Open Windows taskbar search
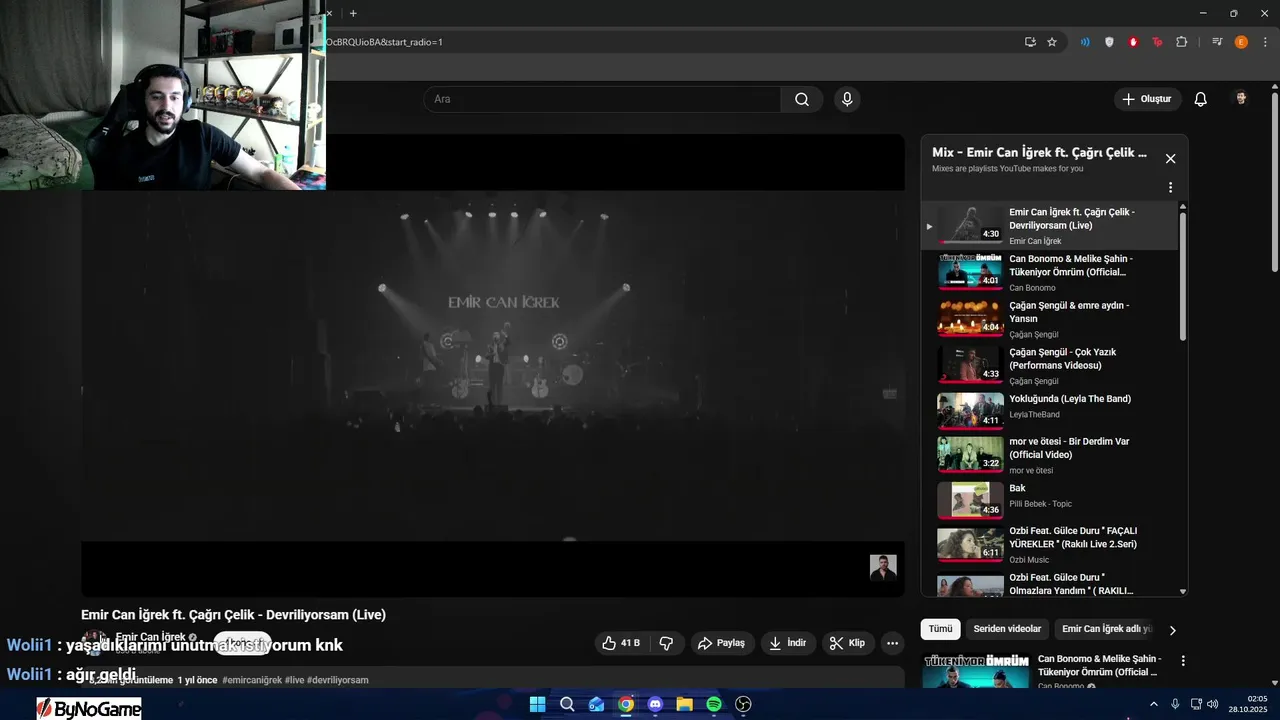Image resolution: width=1280 pixels, height=720 pixels. click(x=567, y=704)
